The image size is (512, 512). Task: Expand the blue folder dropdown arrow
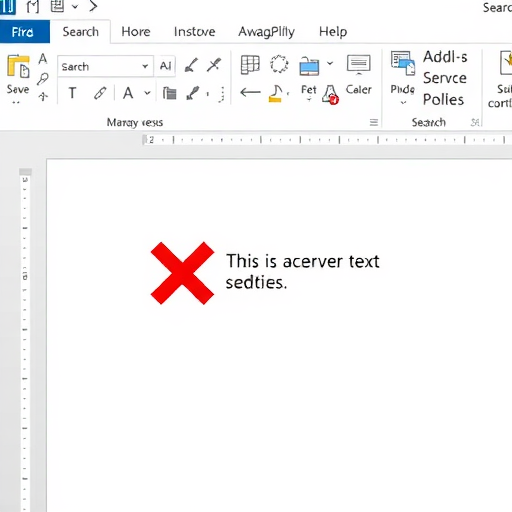click(x=330, y=63)
